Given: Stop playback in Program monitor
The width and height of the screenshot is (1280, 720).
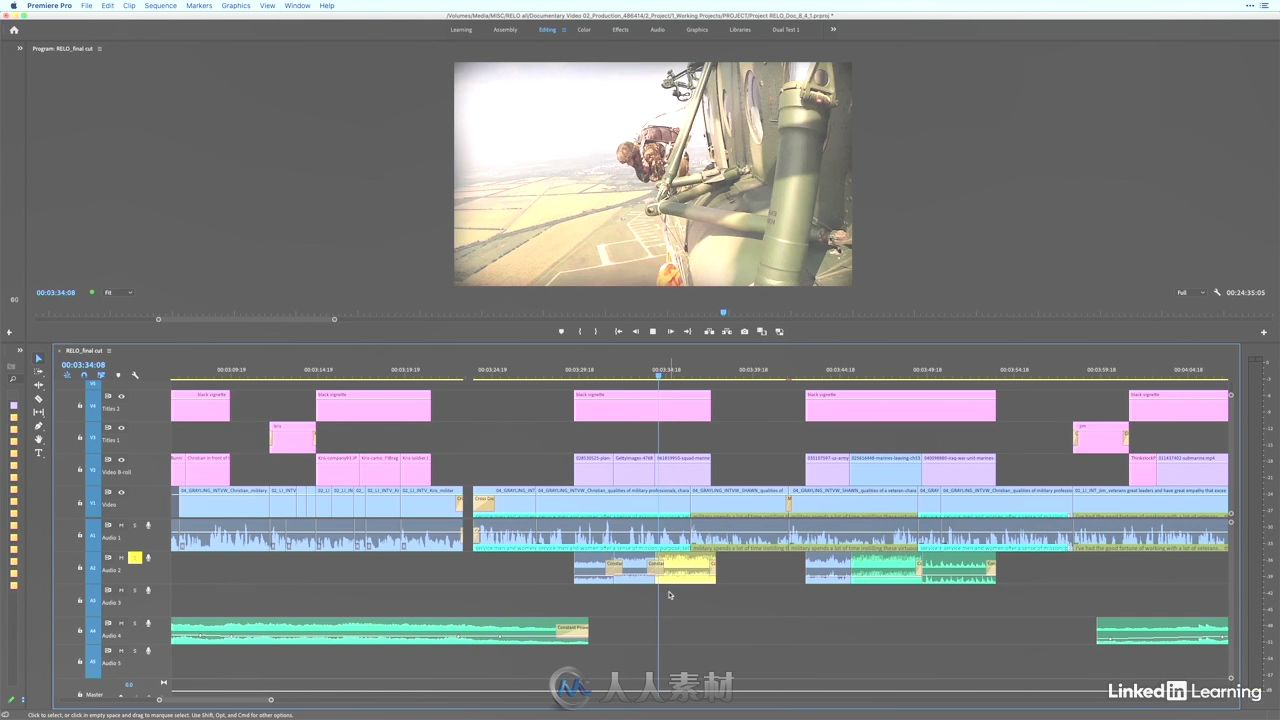Looking at the screenshot, I should tap(653, 331).
